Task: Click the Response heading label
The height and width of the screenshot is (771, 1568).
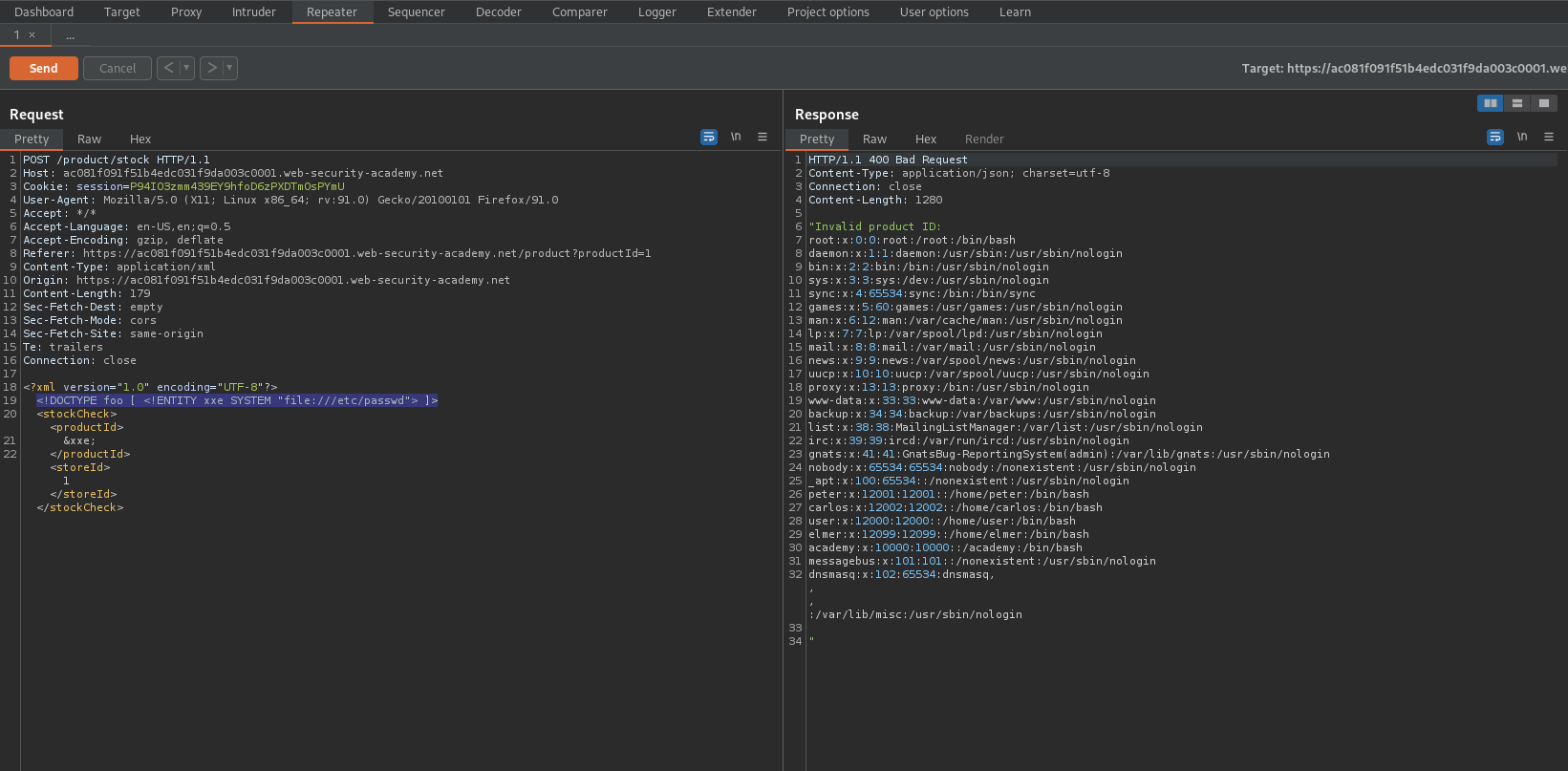Action: point(827,115)
